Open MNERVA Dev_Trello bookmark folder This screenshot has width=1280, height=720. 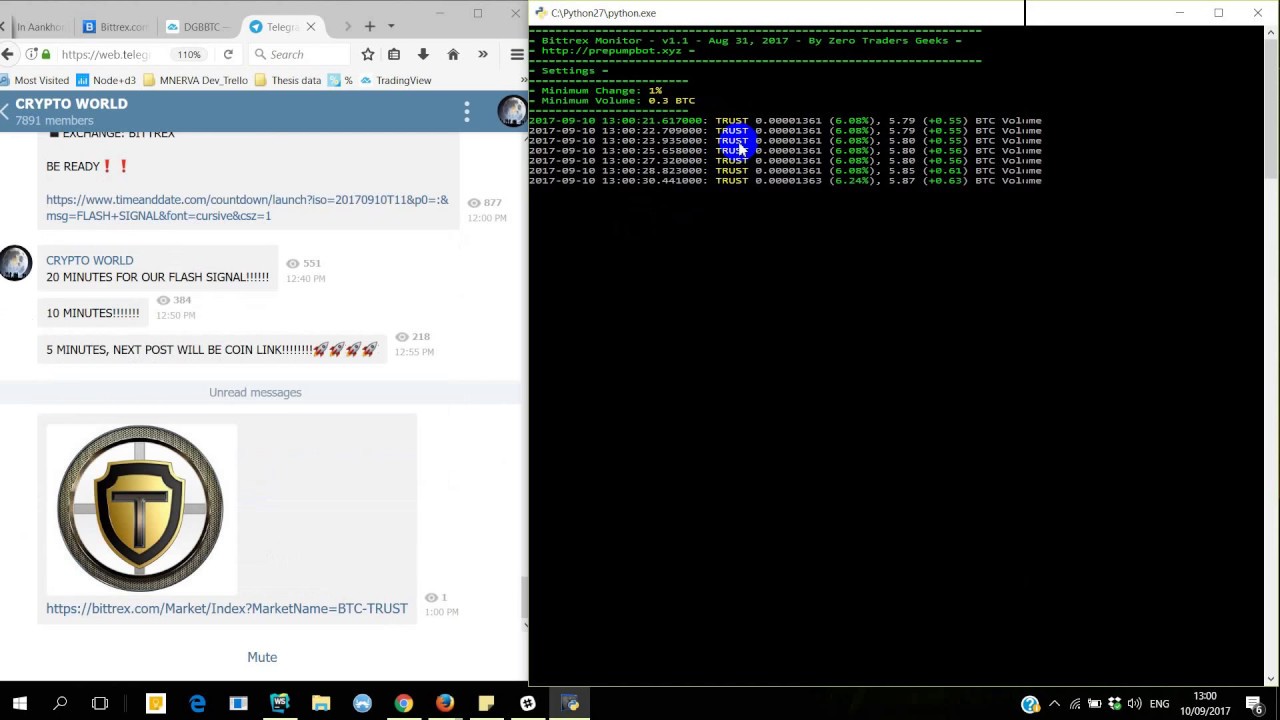(x=195, y=80)
